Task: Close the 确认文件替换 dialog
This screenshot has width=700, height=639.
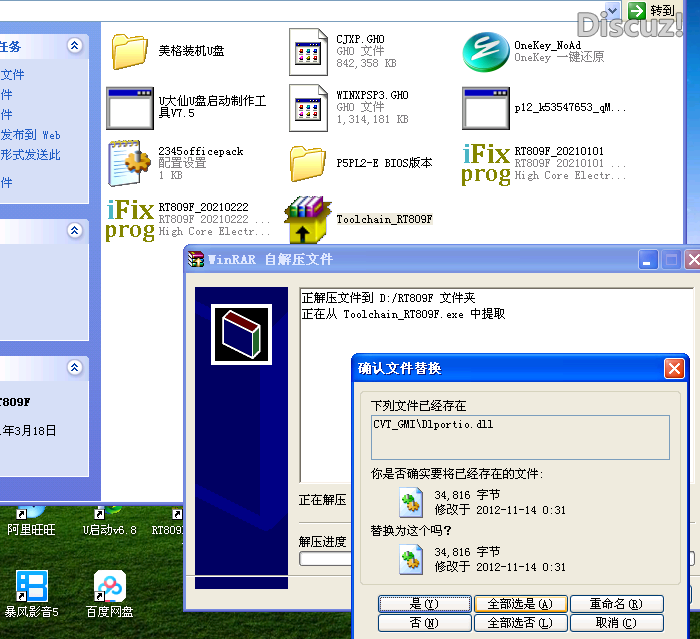Action: pos(674,368)
